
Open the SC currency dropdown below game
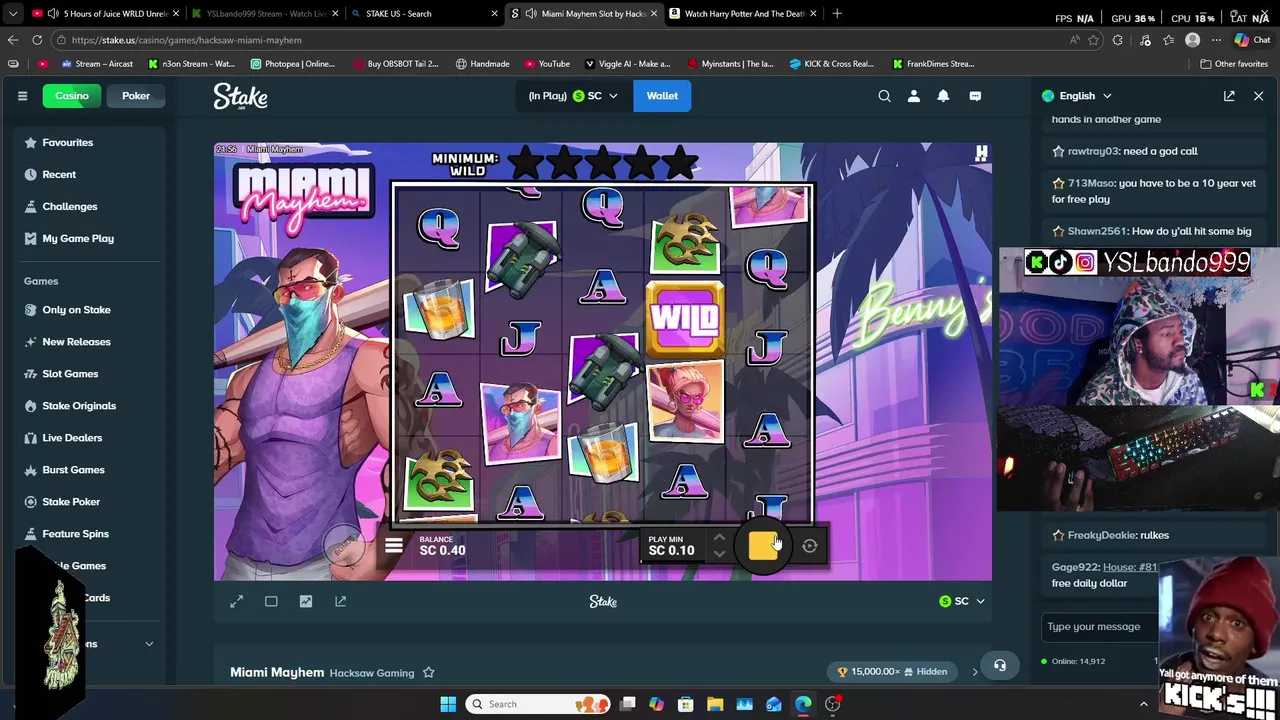tap(962, 601)
